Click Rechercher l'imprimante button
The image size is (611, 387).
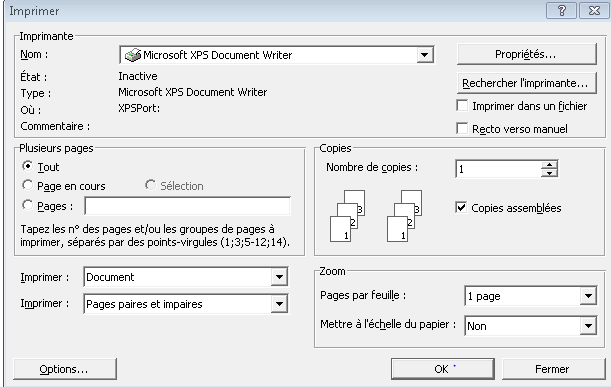point(526,83)
